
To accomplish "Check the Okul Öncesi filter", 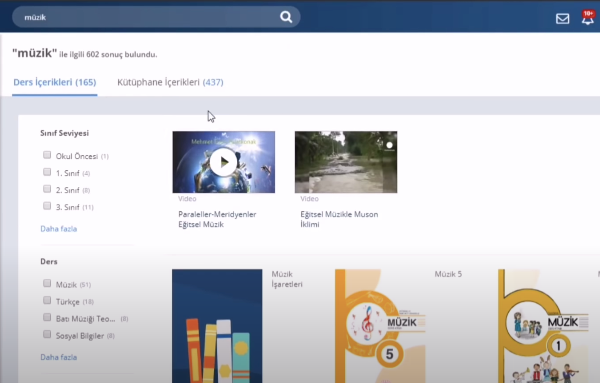I will point(47,155).
